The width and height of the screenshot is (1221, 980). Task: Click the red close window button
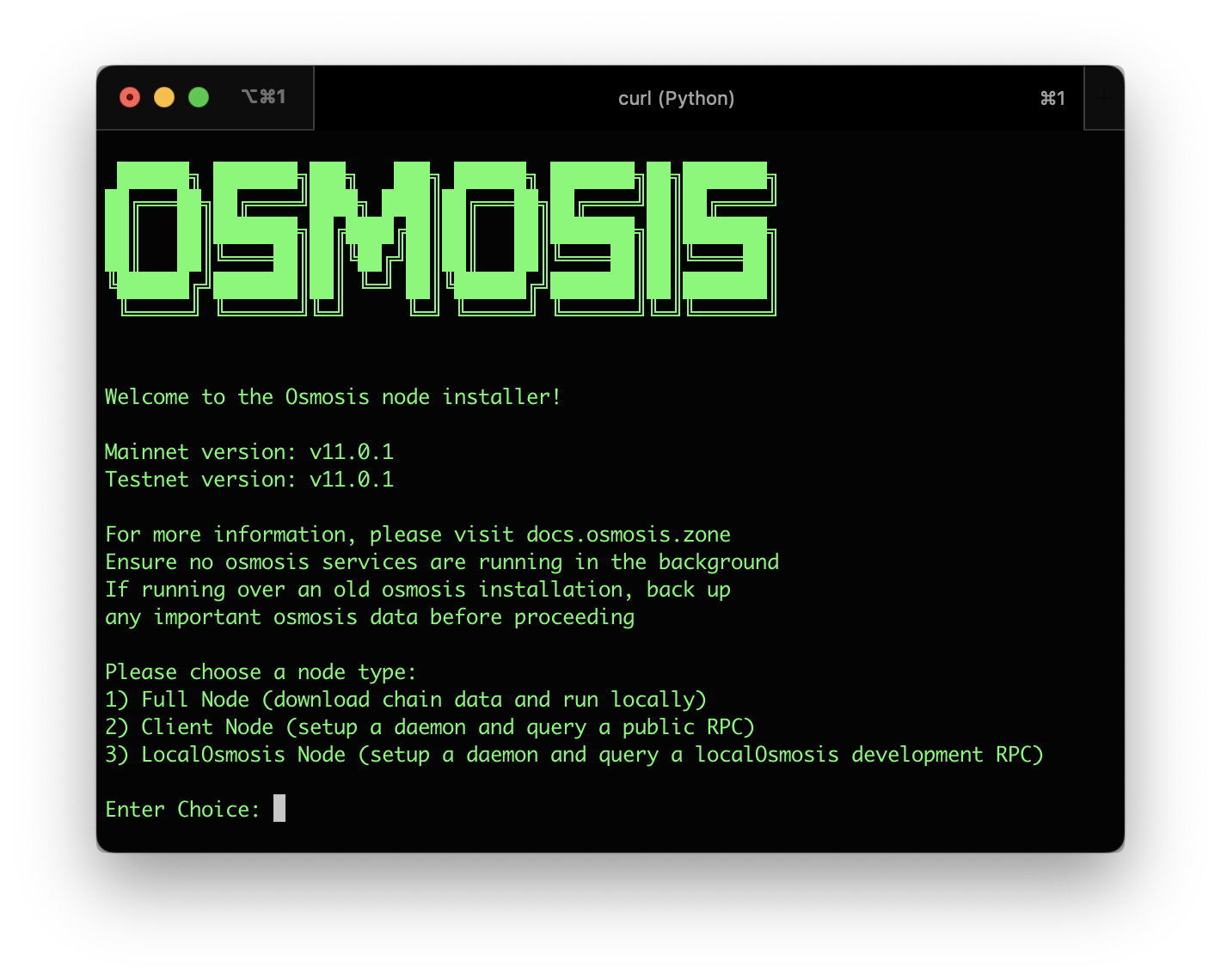pos(130,98)
